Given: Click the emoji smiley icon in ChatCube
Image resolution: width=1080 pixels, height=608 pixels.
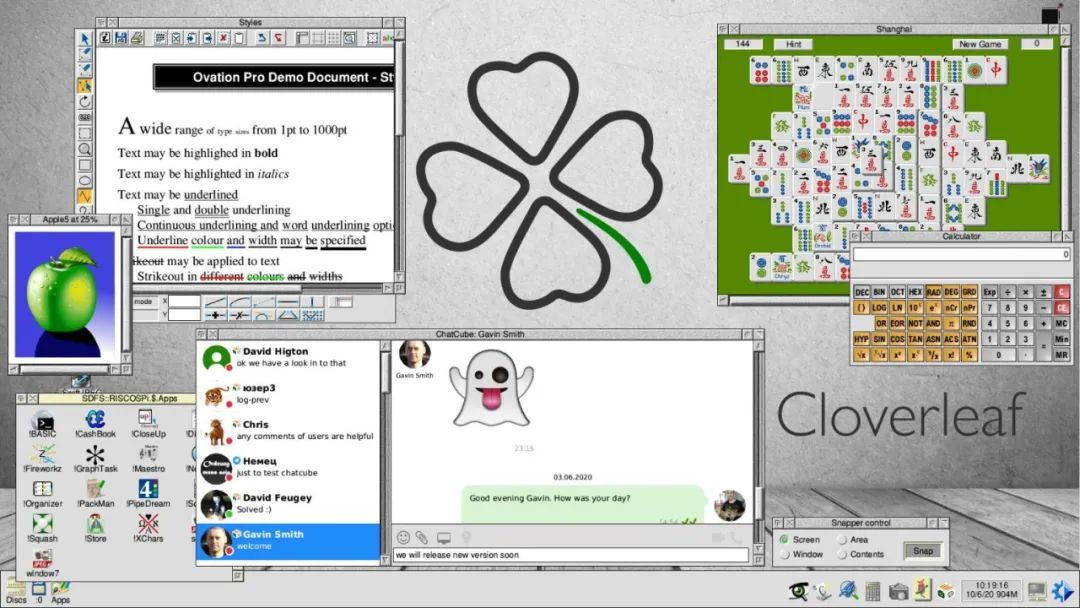Looking at the screenshot, I should (404, 537).
